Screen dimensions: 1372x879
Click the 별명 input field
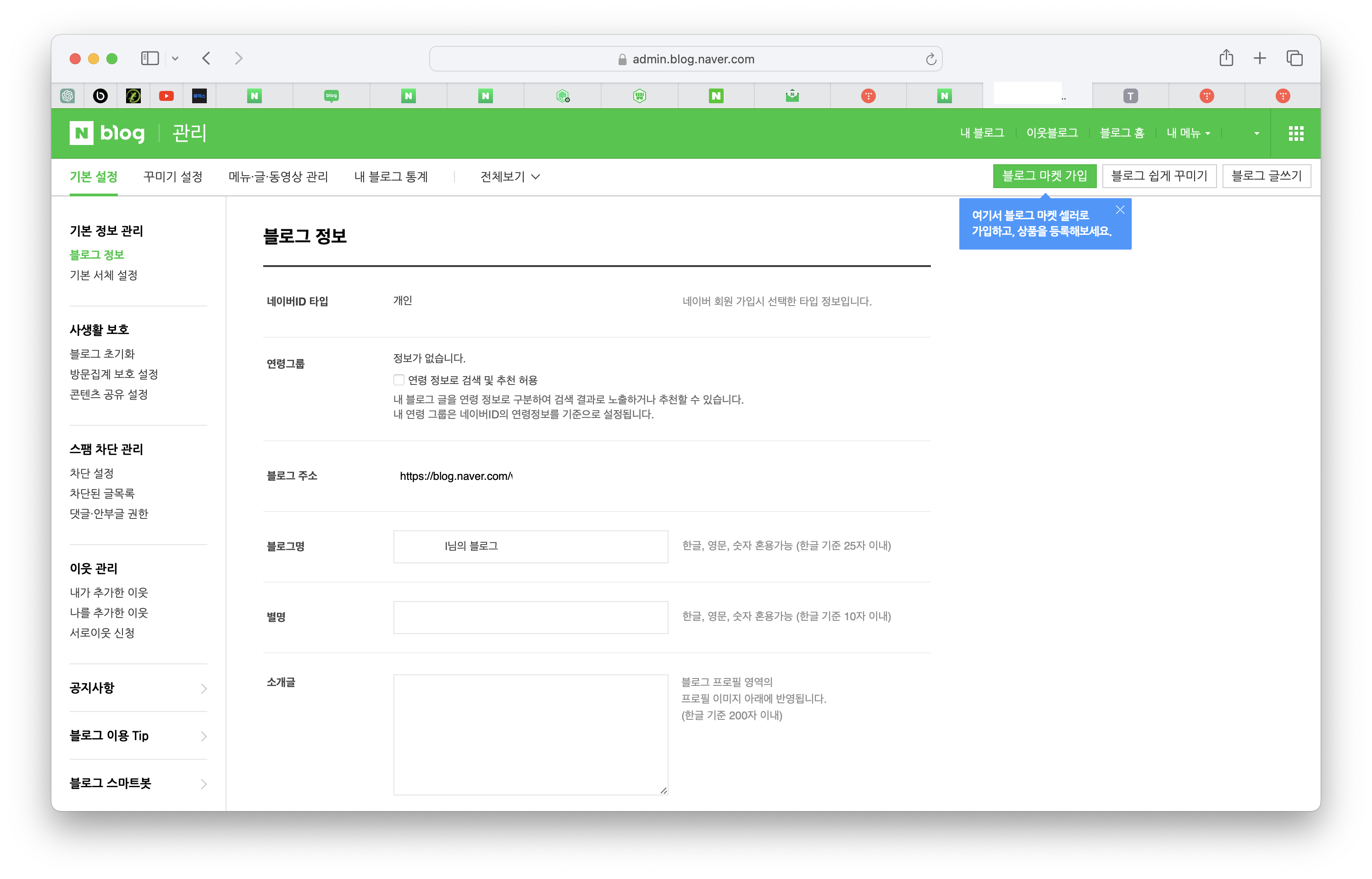[530, 617]
